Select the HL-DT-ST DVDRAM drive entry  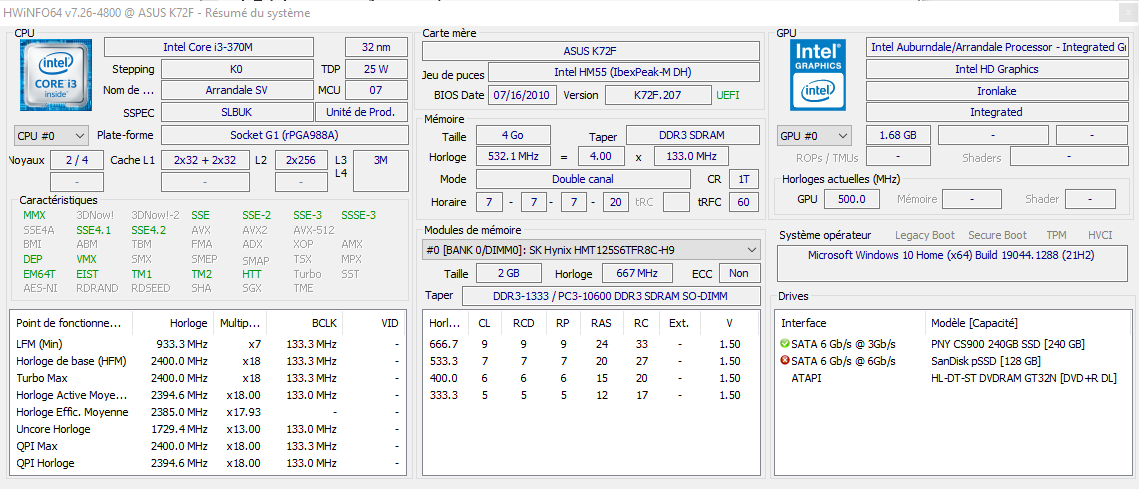tap(1023, 378)
